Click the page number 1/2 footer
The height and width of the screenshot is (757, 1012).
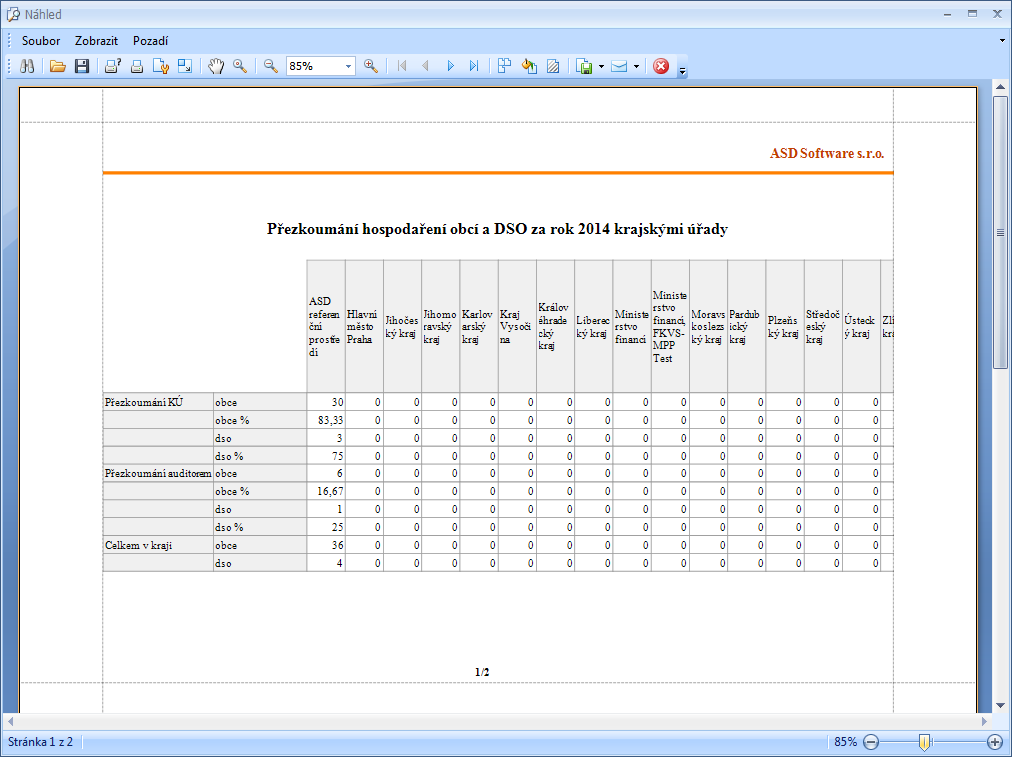coord(482,672)
